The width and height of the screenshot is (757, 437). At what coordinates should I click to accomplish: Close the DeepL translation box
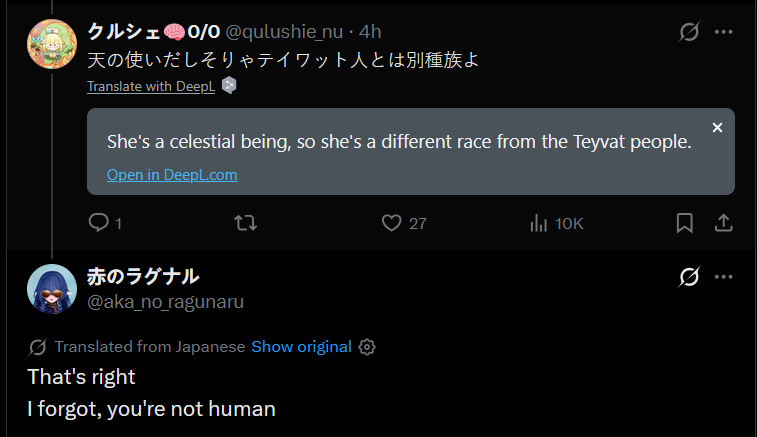click(x=717, y=128)
